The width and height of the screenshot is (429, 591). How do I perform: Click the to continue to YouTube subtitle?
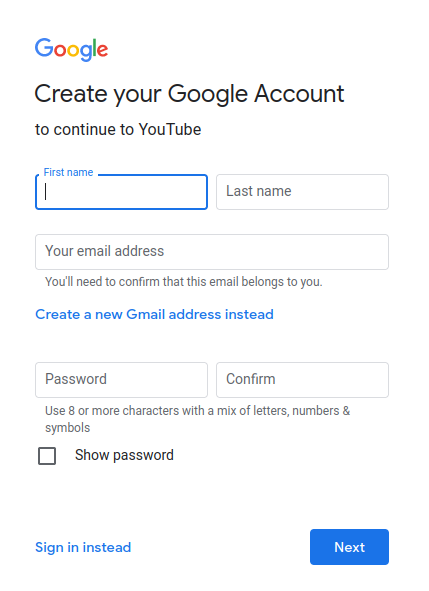118,130
